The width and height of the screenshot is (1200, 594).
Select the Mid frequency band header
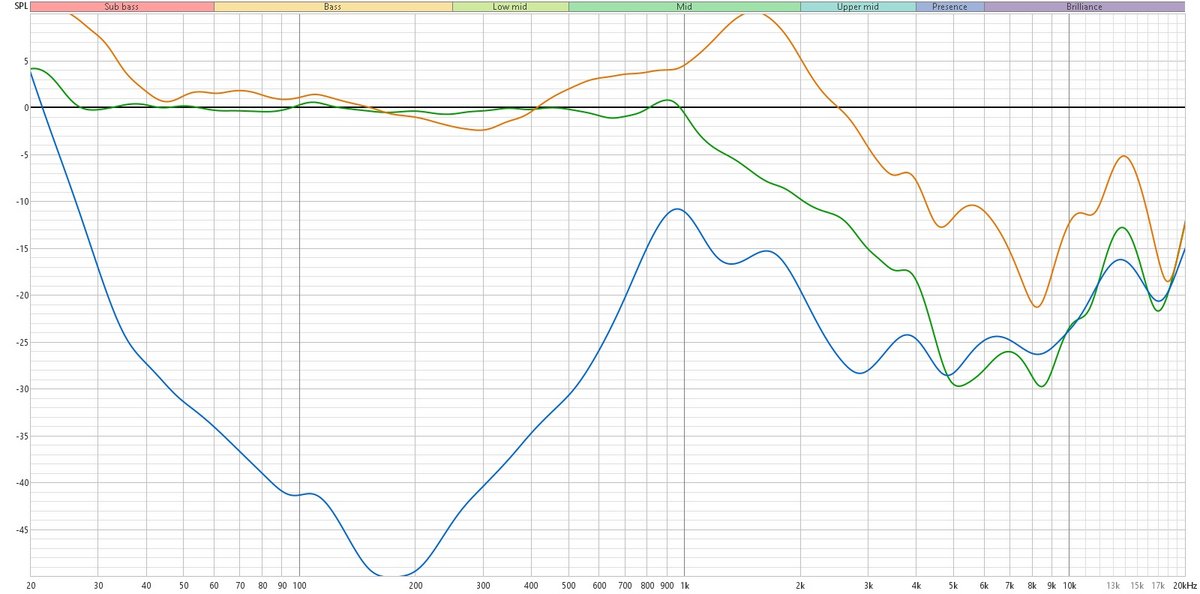click(684, 6)
